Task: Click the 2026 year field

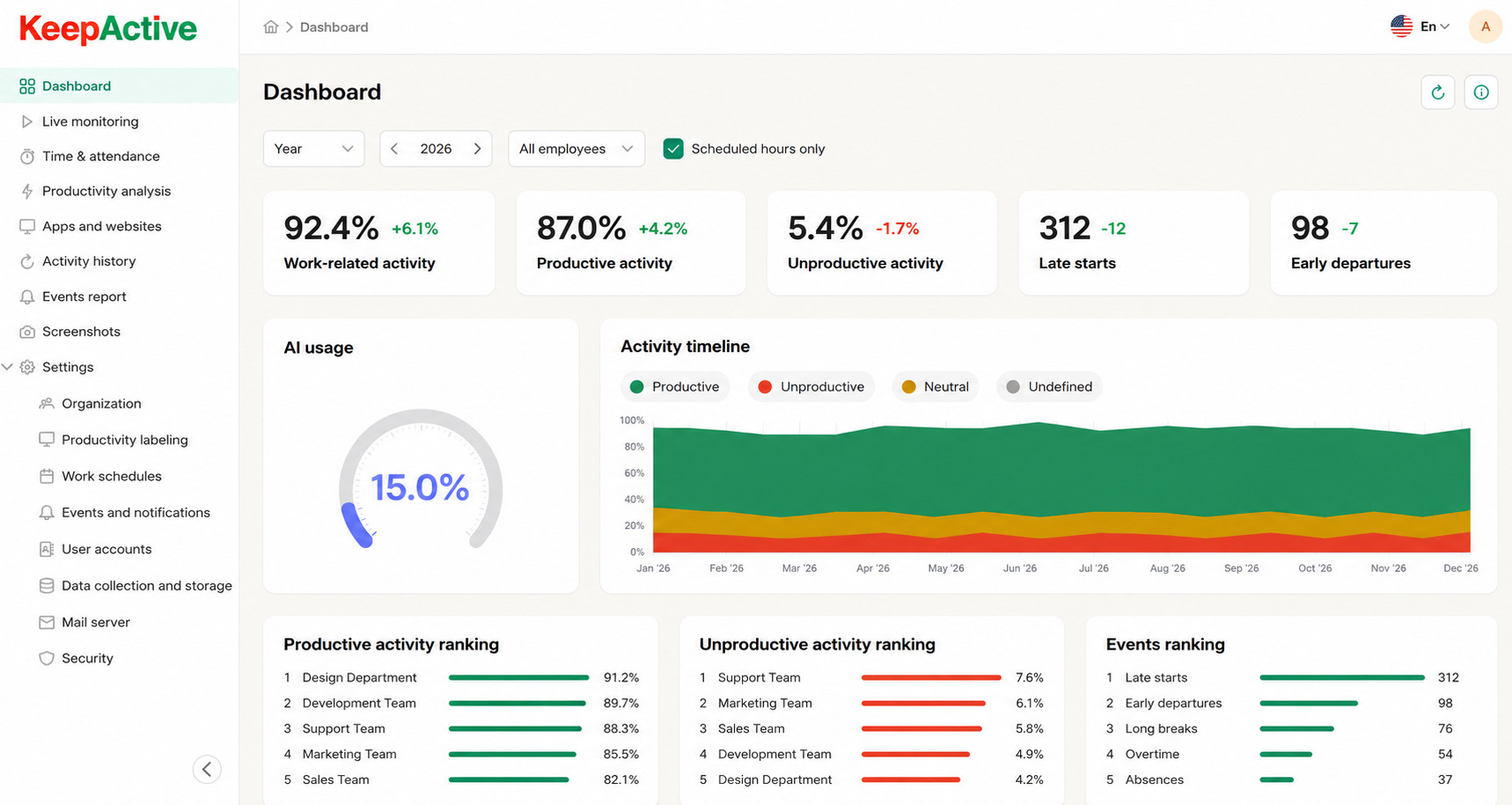Action: pos(436,149)
